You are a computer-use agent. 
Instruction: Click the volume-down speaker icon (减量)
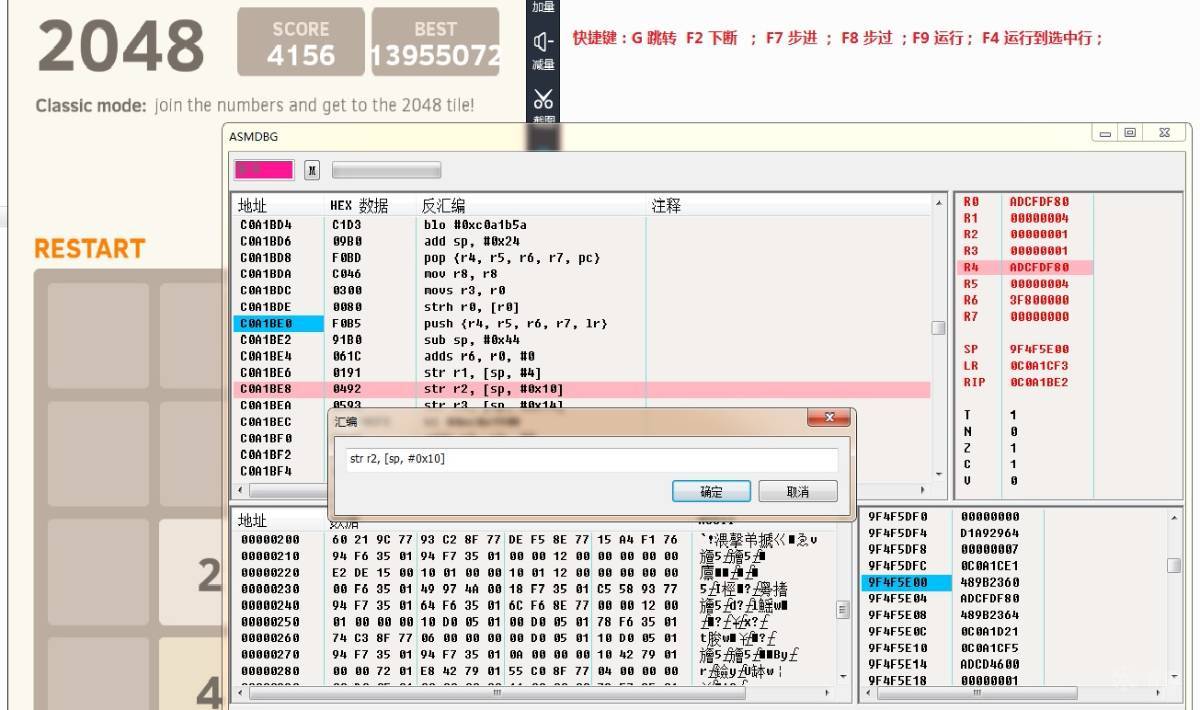[542, 41]
